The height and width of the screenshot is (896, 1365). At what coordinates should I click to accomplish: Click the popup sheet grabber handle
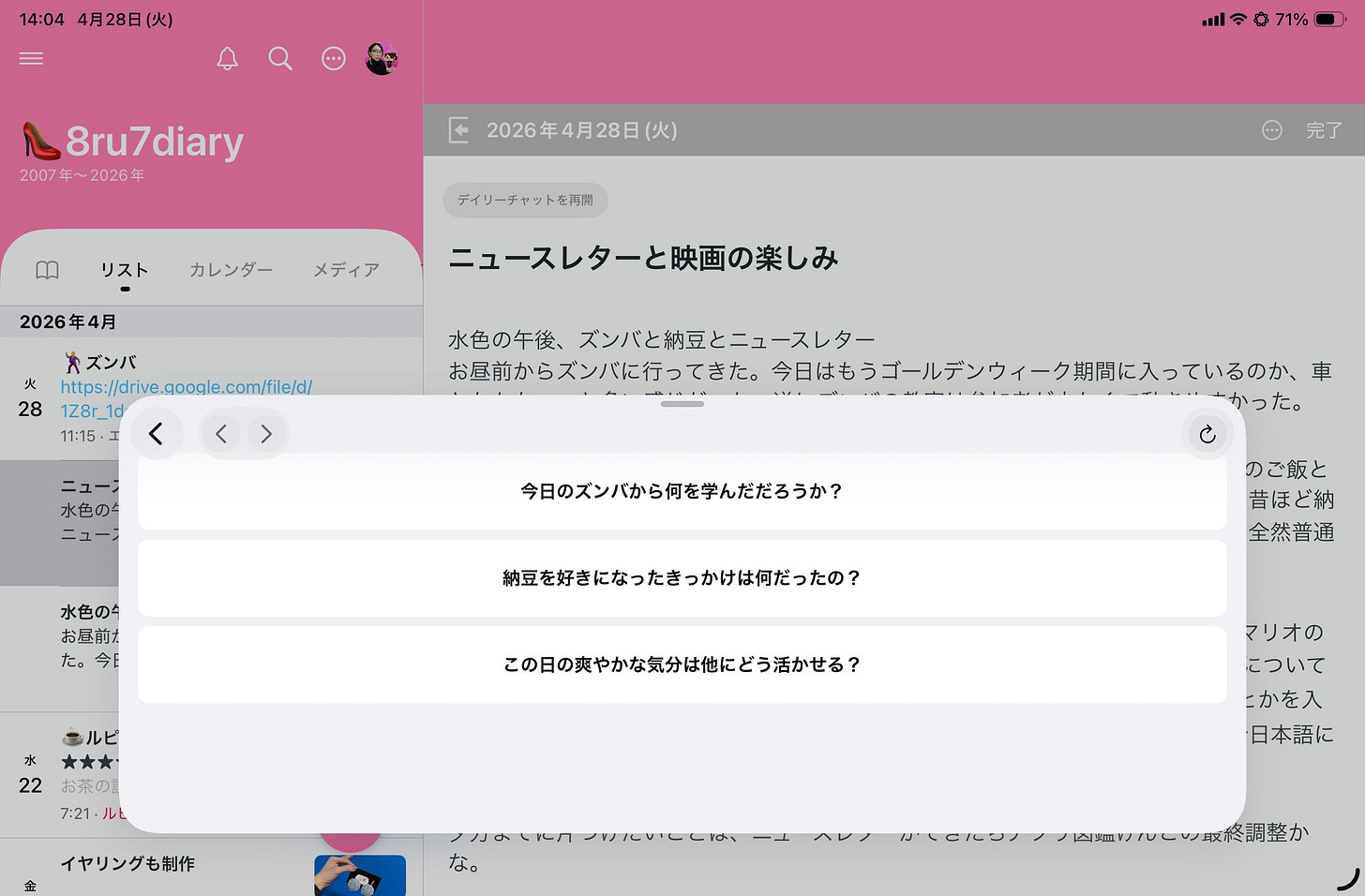point(682,404)
